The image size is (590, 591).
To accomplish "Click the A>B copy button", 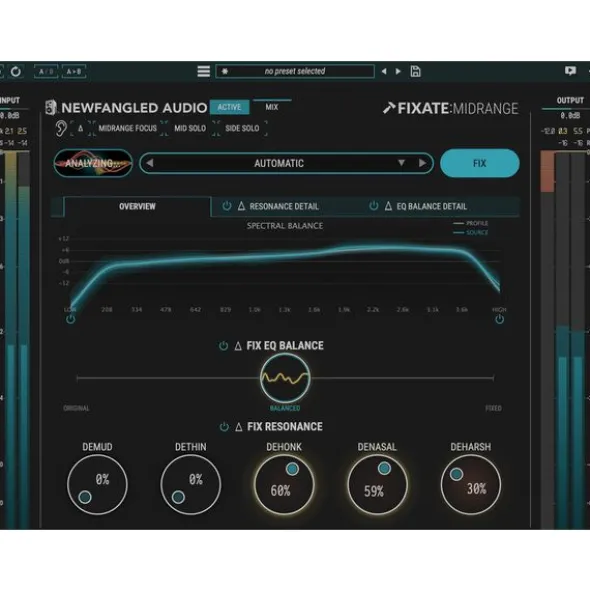I will pos(74,71).
